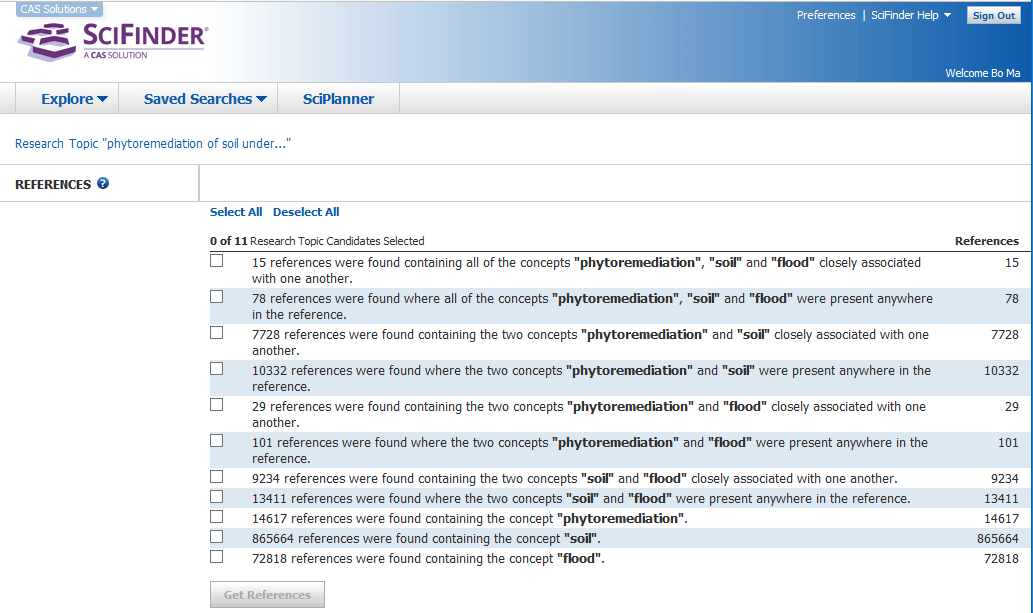This screenshot has width=1033, height=613.
Task: Click the count value 29 in References column
Action: click(1012, 407)
